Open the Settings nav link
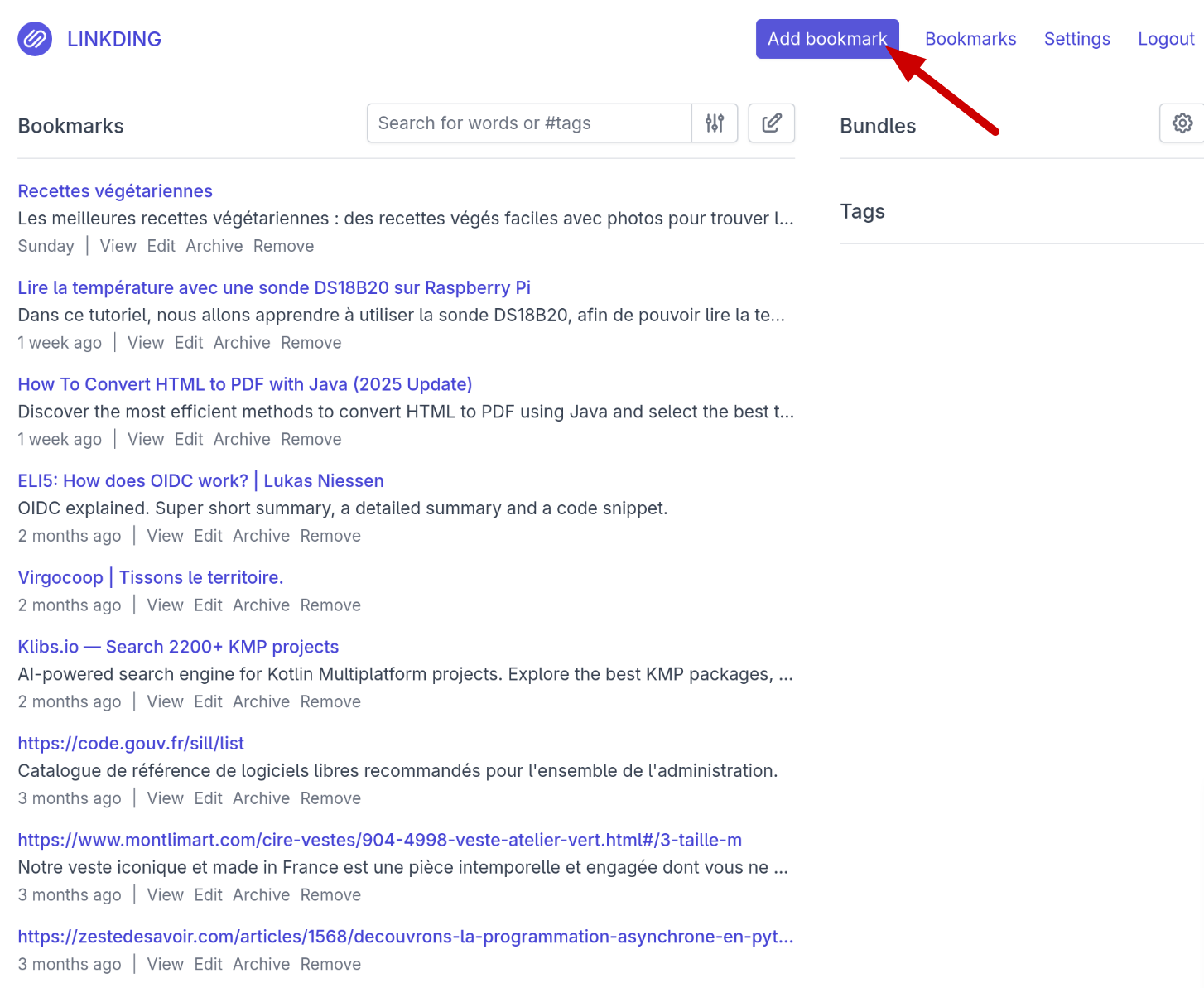The width and height of the screenshot is (1204, 988). point(1076,39)
